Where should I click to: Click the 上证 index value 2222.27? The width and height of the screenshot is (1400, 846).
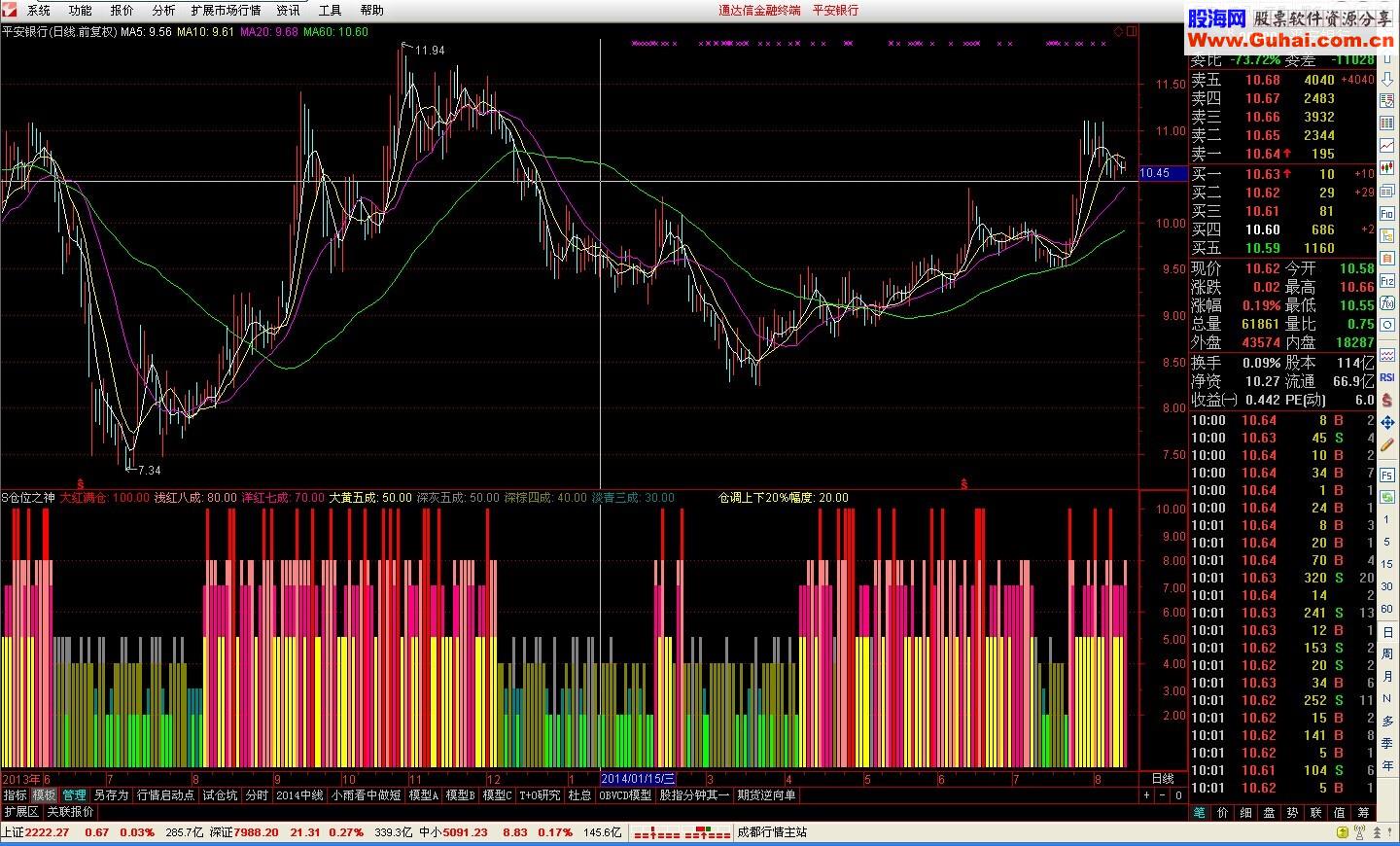(48, 832)
